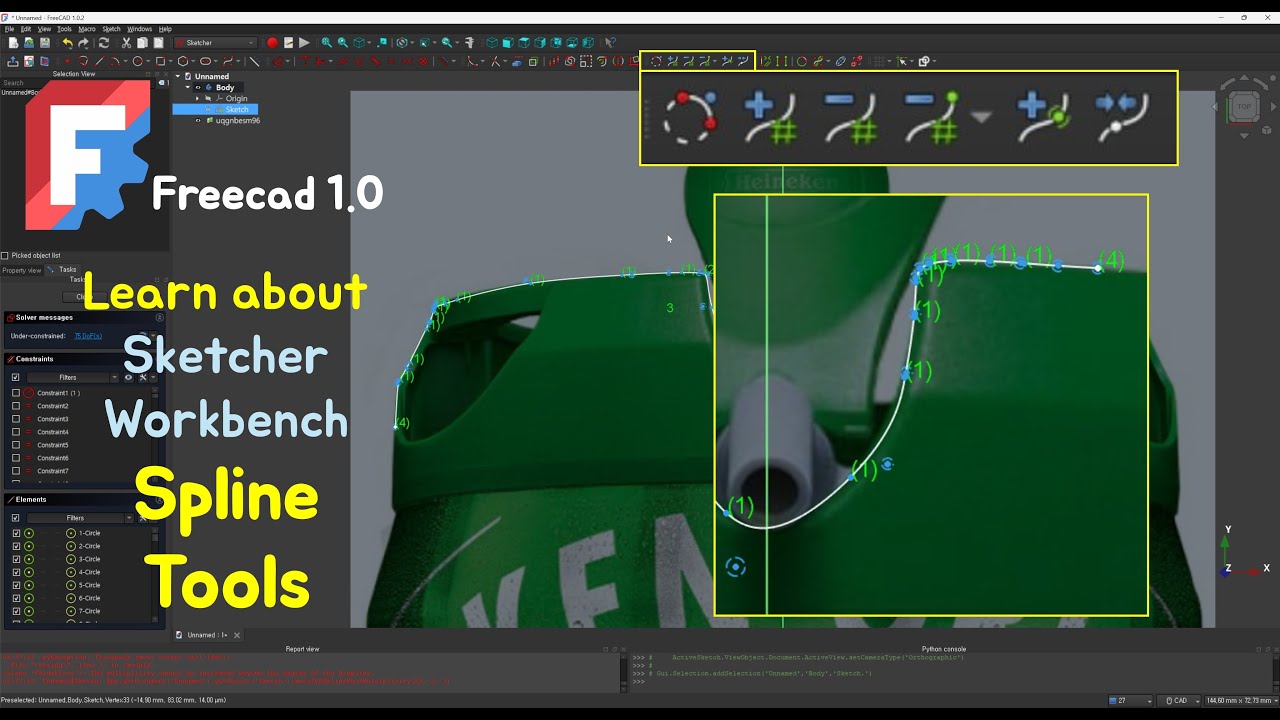Viewport: 1280px width, 720px height.
Task: Click the Join curves small toolbar icon
Action: (743, 61)
